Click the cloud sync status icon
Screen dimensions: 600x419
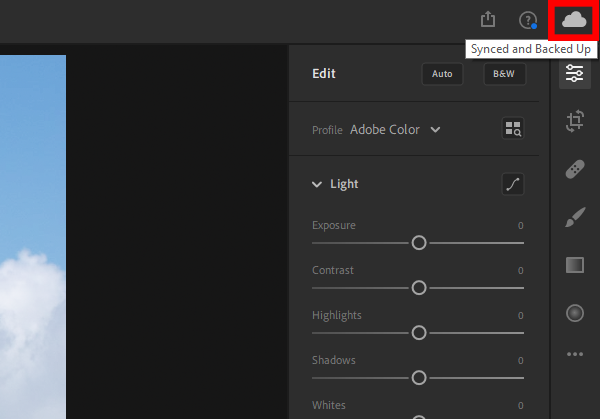pyautogui.click(x=574, y=20)
